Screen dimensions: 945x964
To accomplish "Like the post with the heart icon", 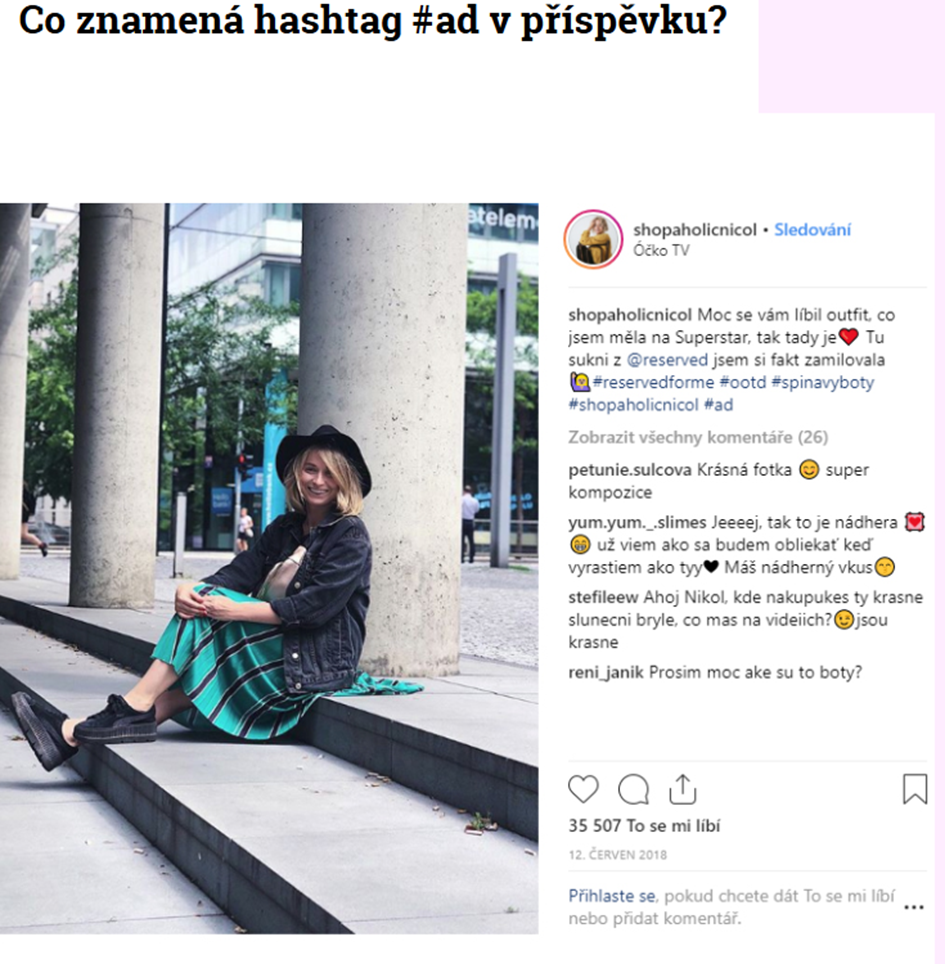I will pyautogui.click(x=583, y=789).
